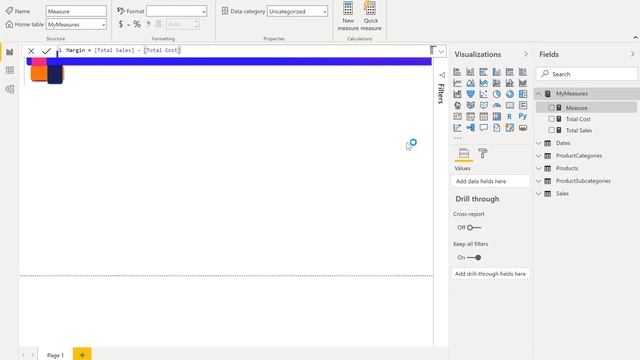The width and height of the screenshot is (640, 360).
Task: Select Ribbon chart visual
Action: click(522, 83)
